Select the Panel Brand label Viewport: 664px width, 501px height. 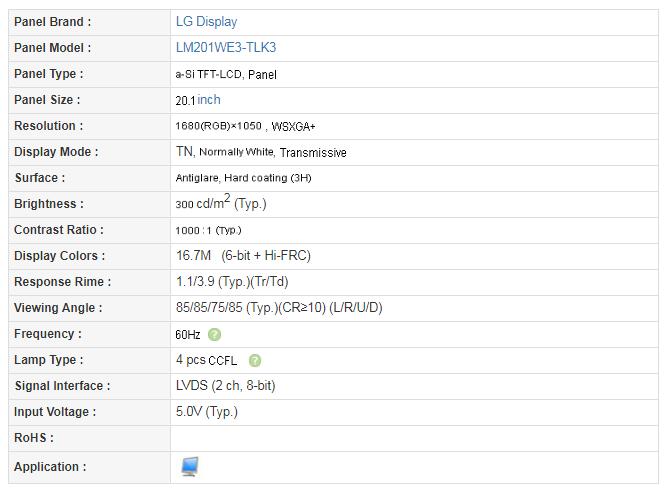coord(53,22)
